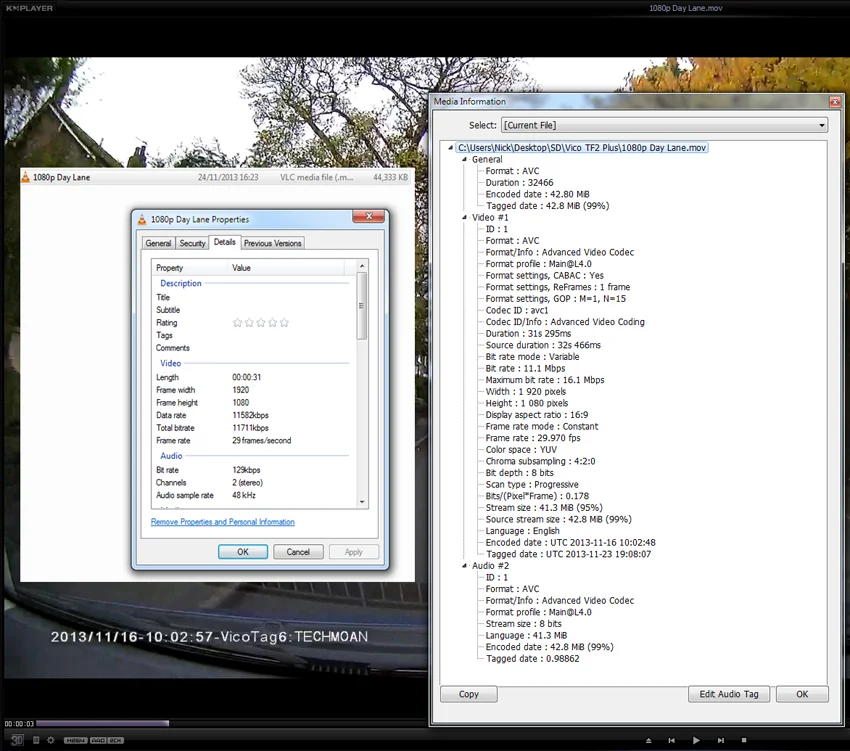
Task: Collapse the General tree section
Action: point(464,159)
